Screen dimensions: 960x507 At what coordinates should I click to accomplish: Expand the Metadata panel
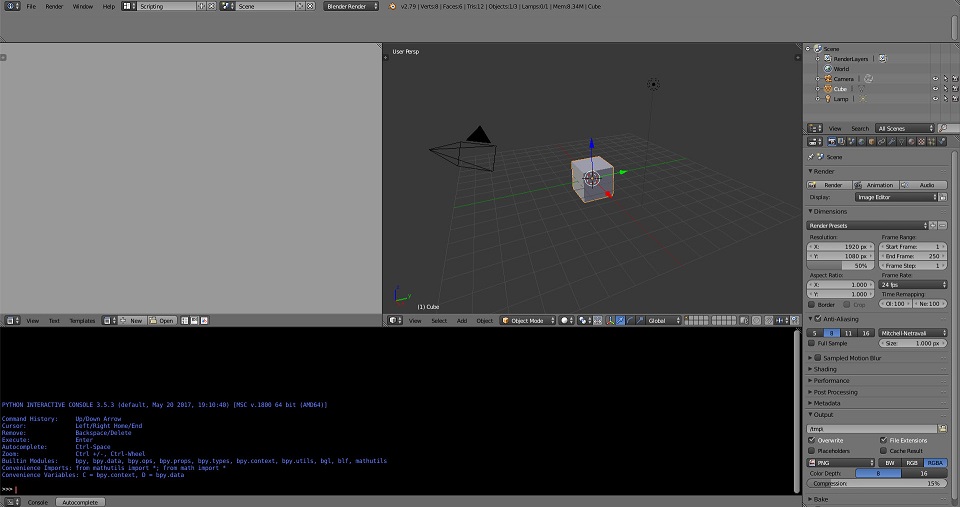click(x=825, y=403)
